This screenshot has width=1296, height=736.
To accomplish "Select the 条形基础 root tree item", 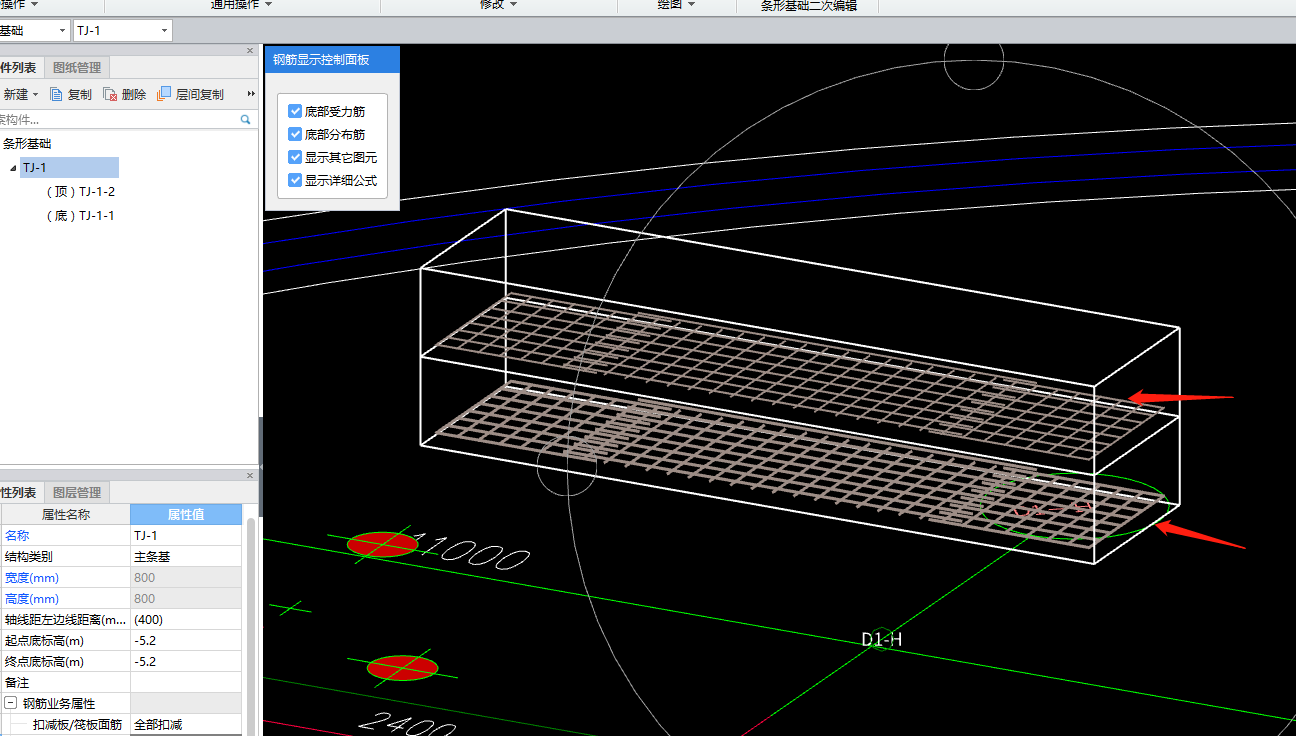I will [x=27, y=144].
